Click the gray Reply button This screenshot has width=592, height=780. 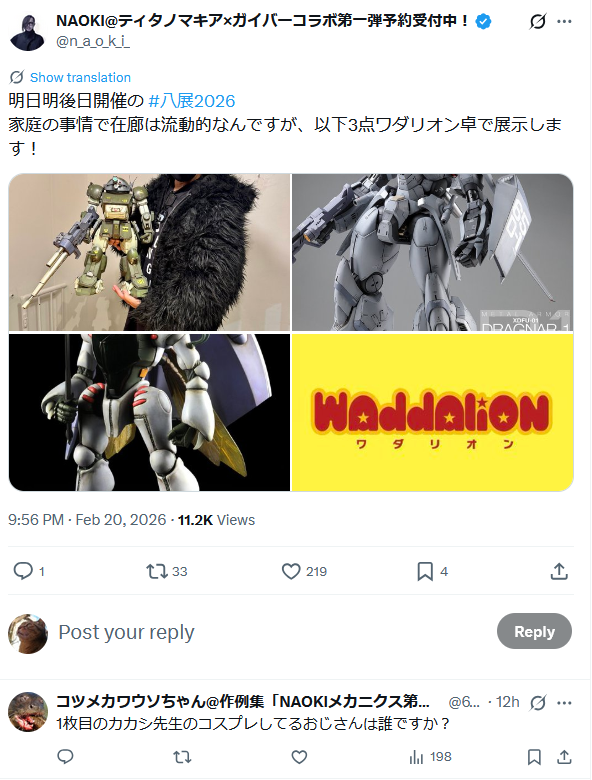pos(534,631)
